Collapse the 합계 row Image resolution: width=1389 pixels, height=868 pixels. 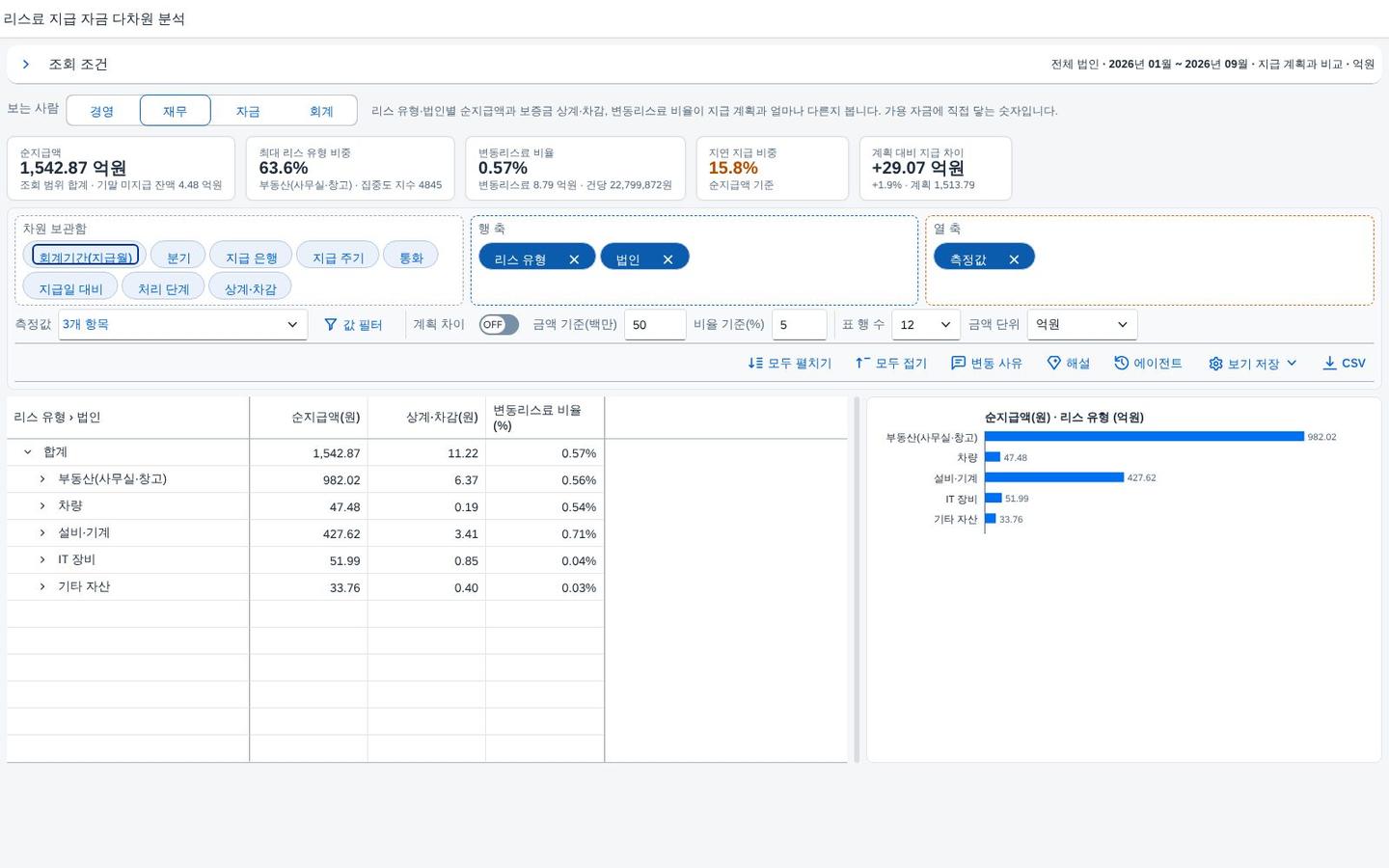pyautogui.click(x=28, y=452)
